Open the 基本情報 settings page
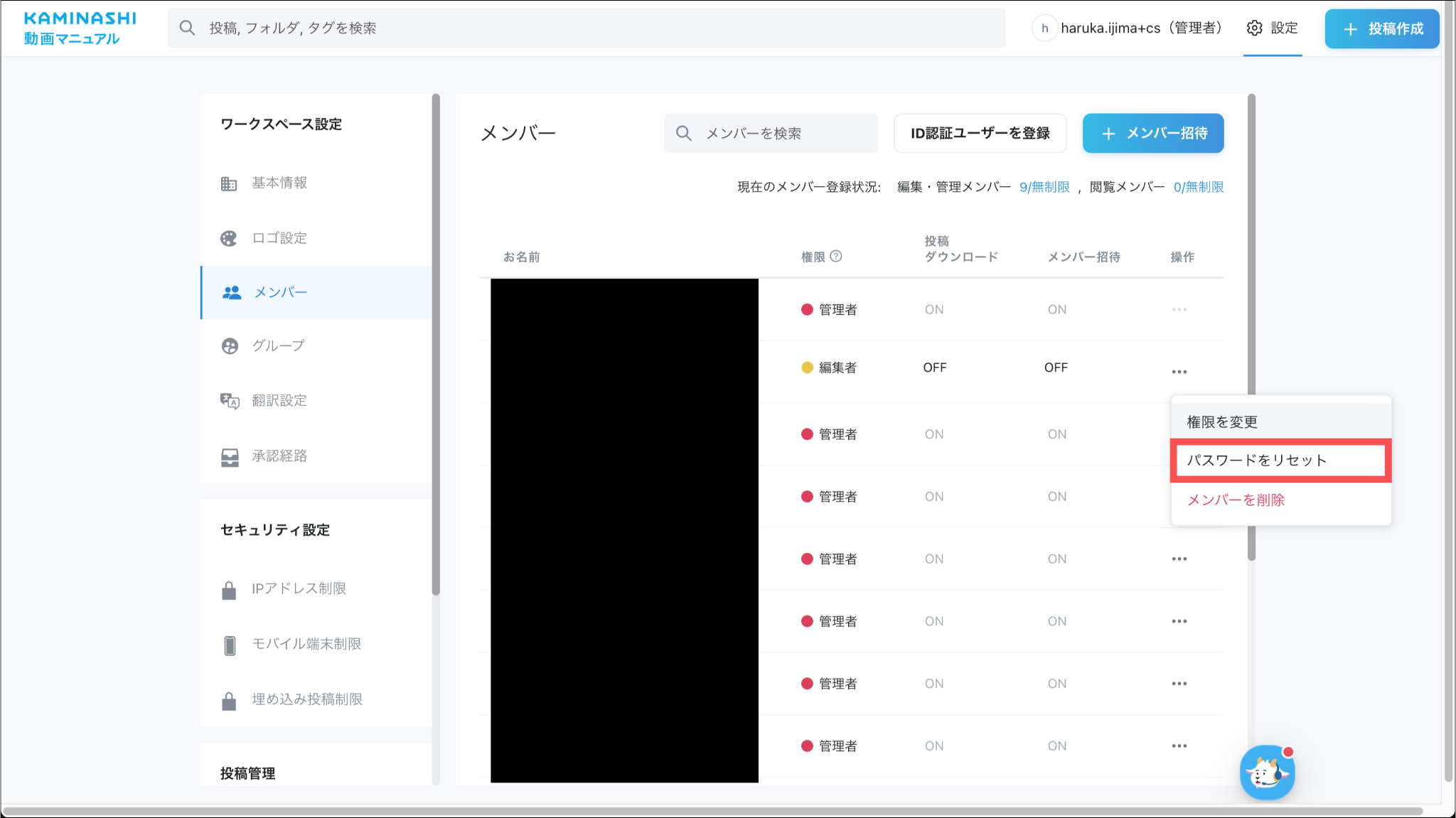Viewport: 1456px width, 818px height. (x=279, y=183)
